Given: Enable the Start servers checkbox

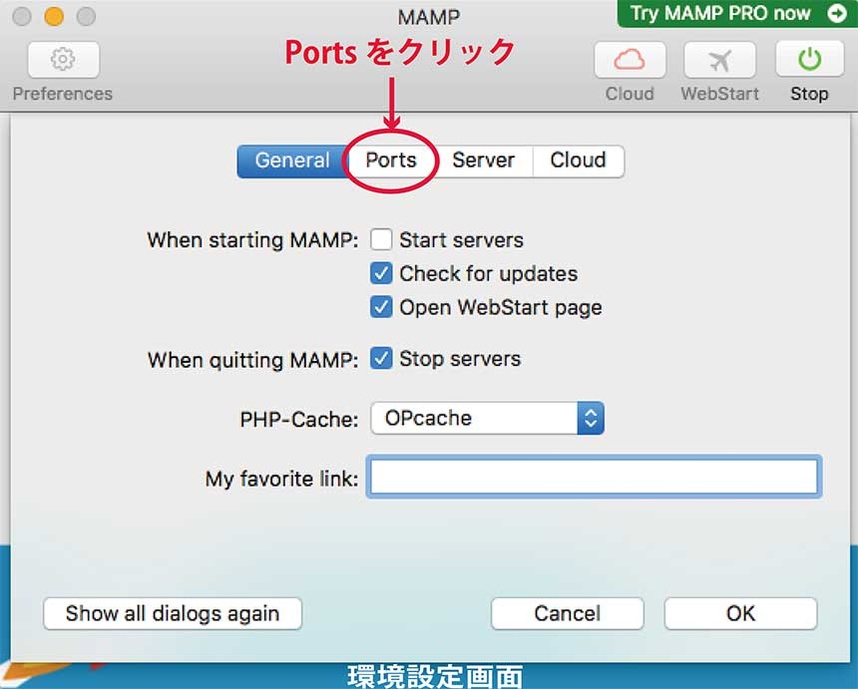Looking at the screenshot, I should coord(381,240).
